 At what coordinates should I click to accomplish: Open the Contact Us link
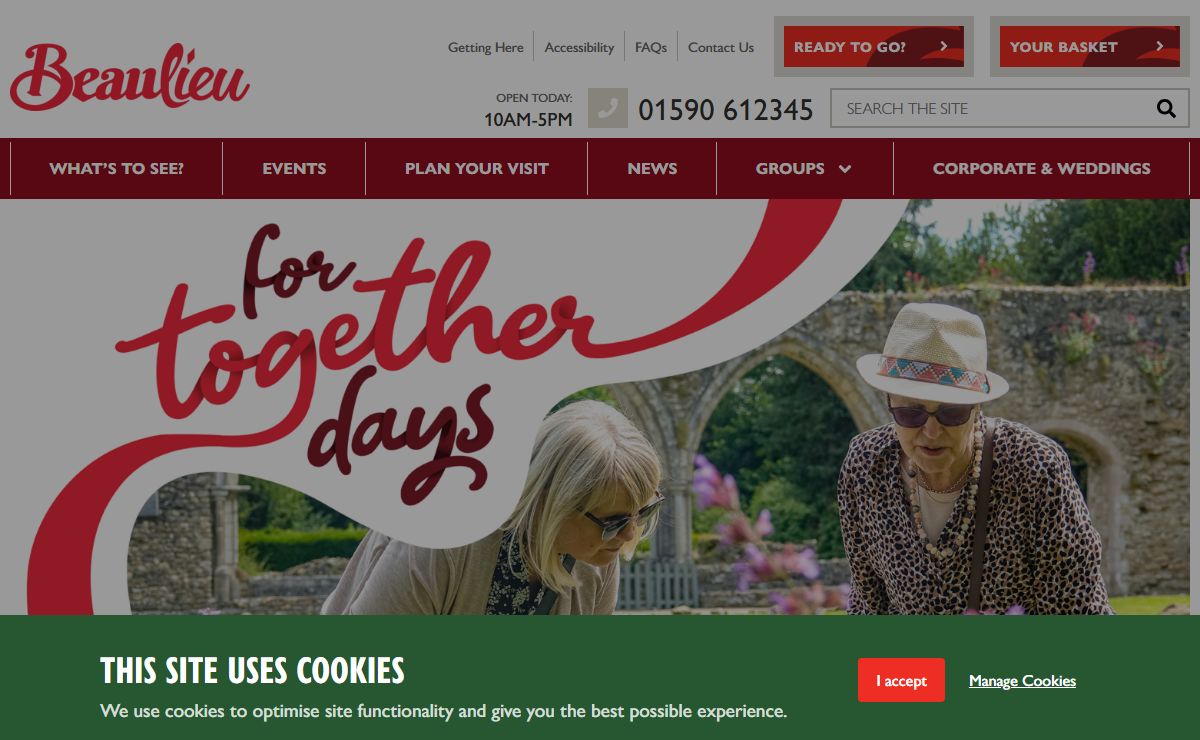point(721,47)
